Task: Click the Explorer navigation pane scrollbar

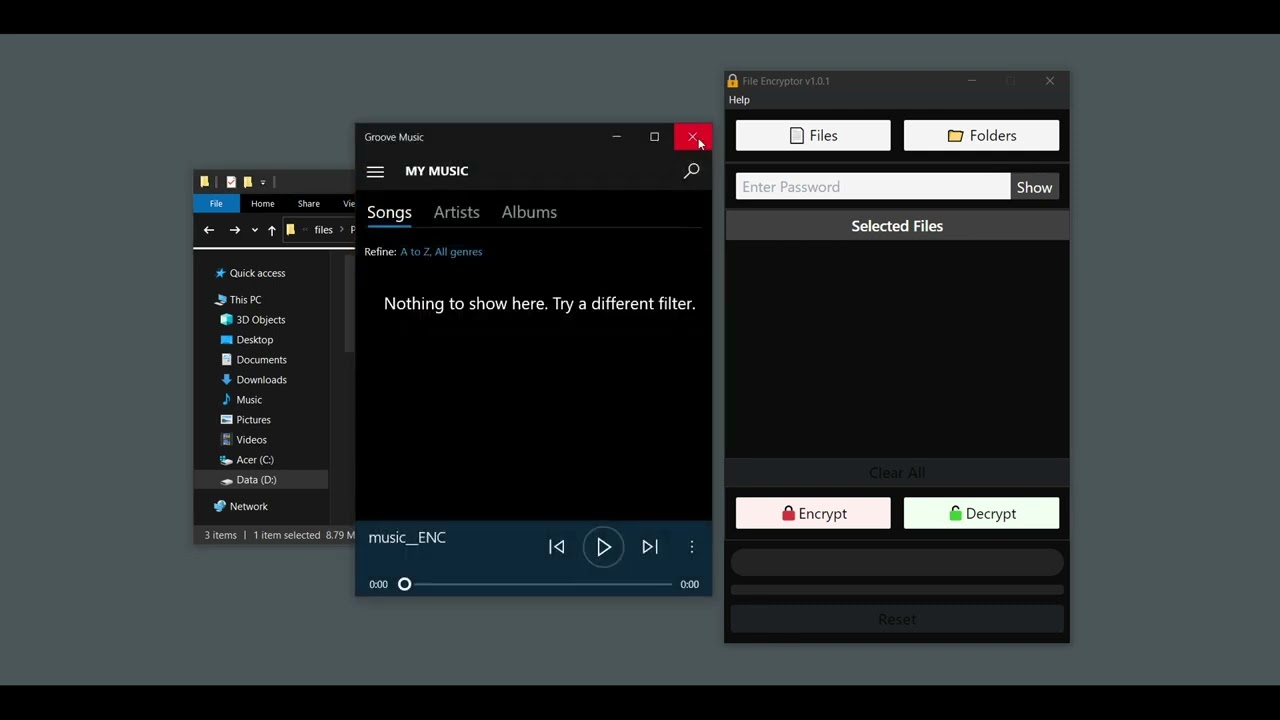Action: pos(349,305)
